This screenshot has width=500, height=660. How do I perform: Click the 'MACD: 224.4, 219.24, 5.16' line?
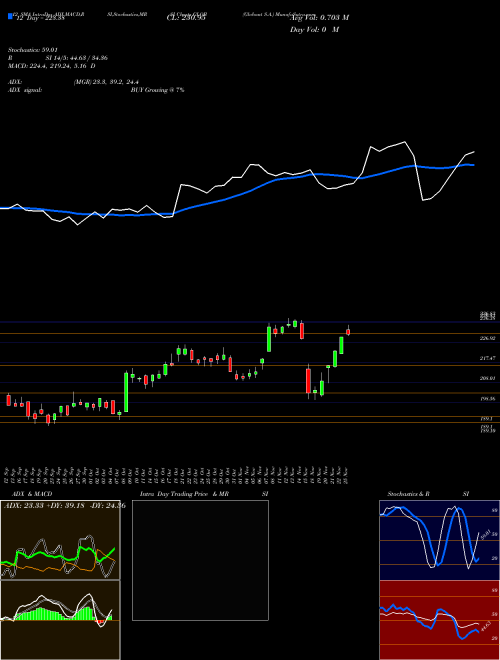pyautogui.click(x=49, y=66)
